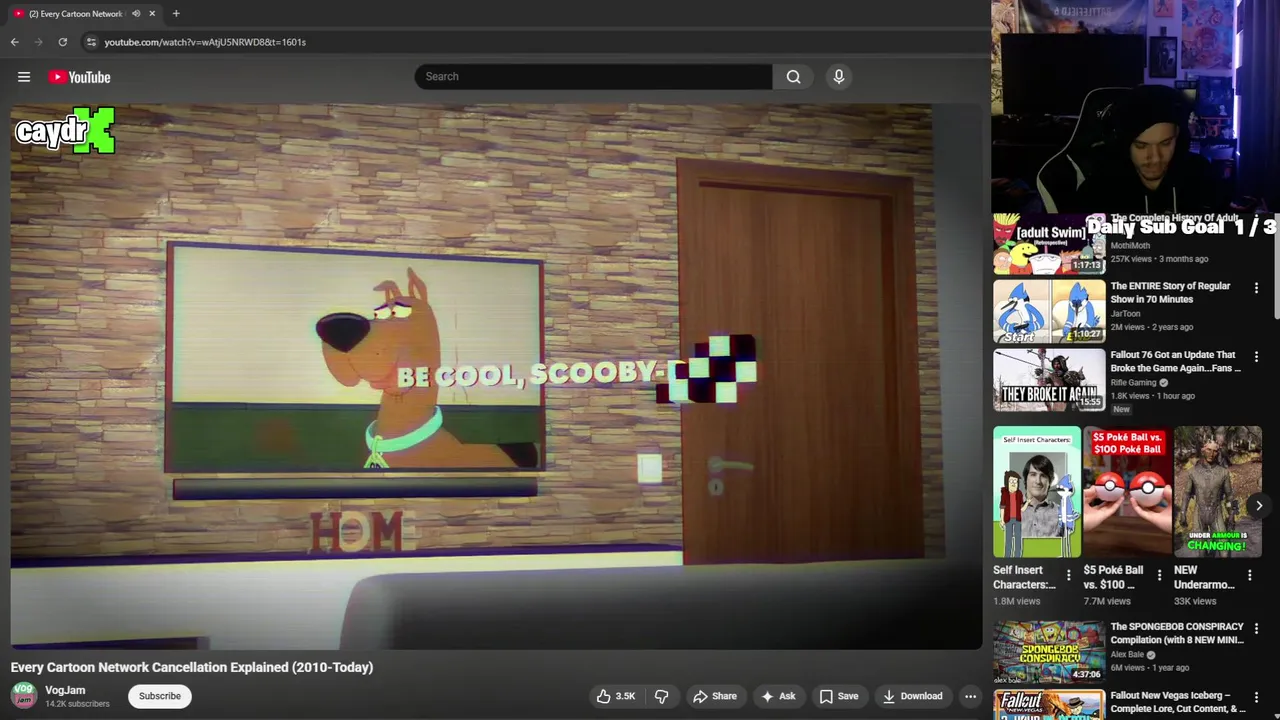Like the video with thumbs up
The width and height of the screenshot is (1280, 720).
click(x=615, y=696)
